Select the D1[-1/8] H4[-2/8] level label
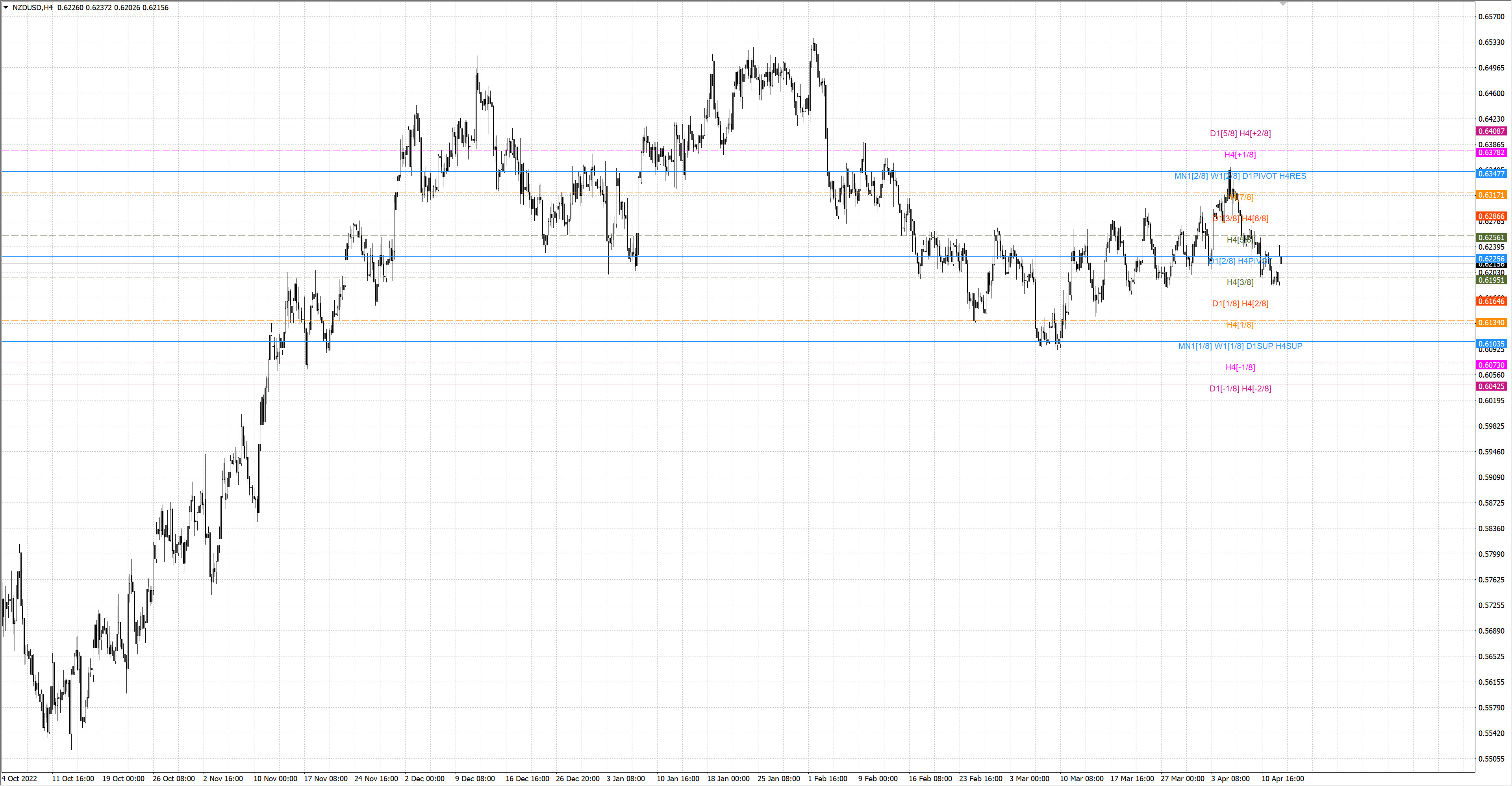 point(1240,389)
